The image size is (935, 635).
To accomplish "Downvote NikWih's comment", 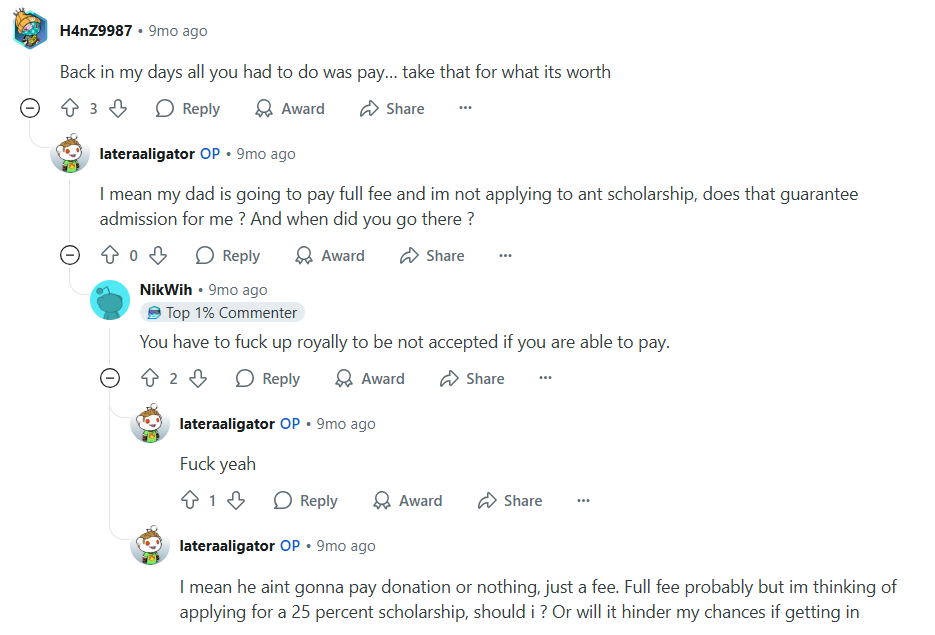I will [x=198, y=379].
